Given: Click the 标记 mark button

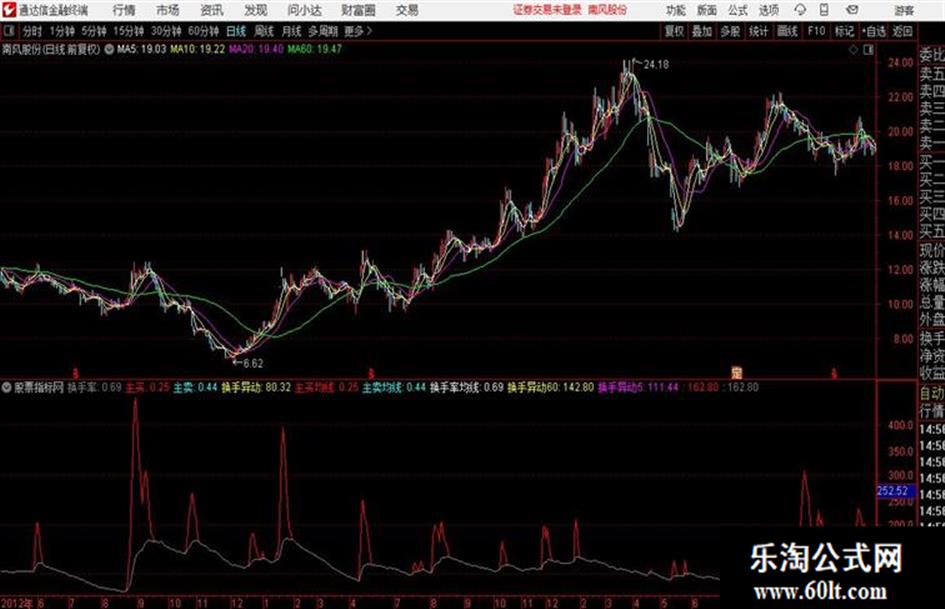Looking at the screenshot, I should coord(844,31).
